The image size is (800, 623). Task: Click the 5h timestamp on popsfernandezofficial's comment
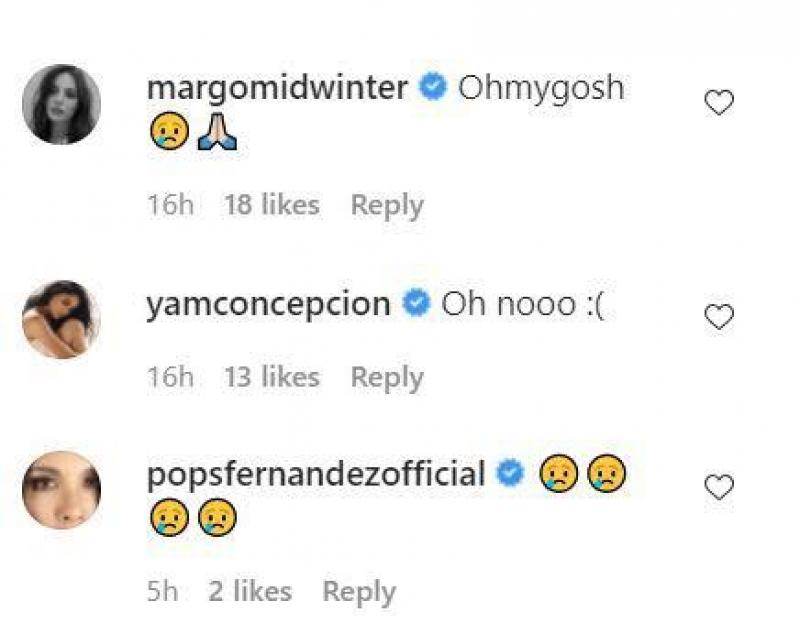click(x=162, y=591)
